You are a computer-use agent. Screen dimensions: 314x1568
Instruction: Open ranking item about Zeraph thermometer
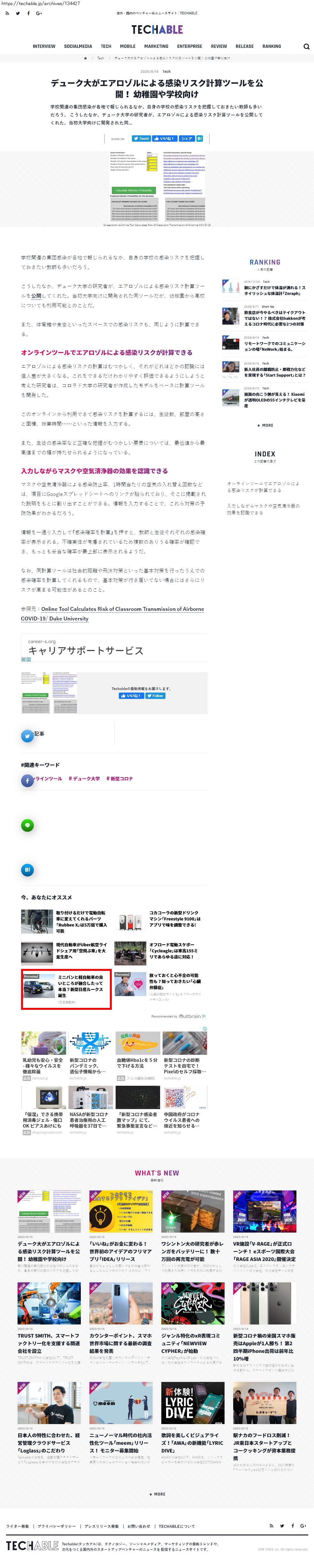coord(264,287)
